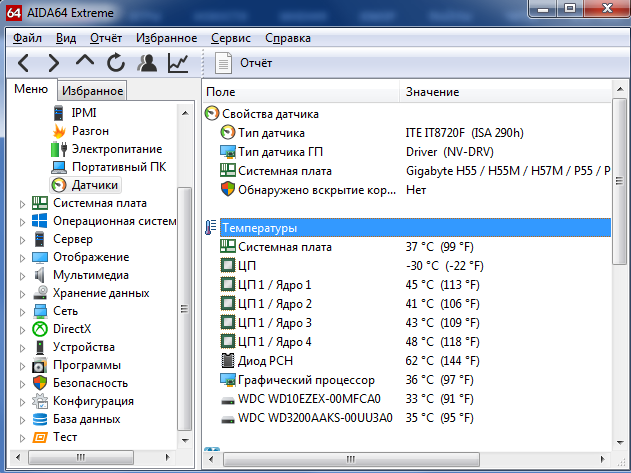Open the graph chart toolbar icon
Screen dimensions: 631x473
click(178, 63)
